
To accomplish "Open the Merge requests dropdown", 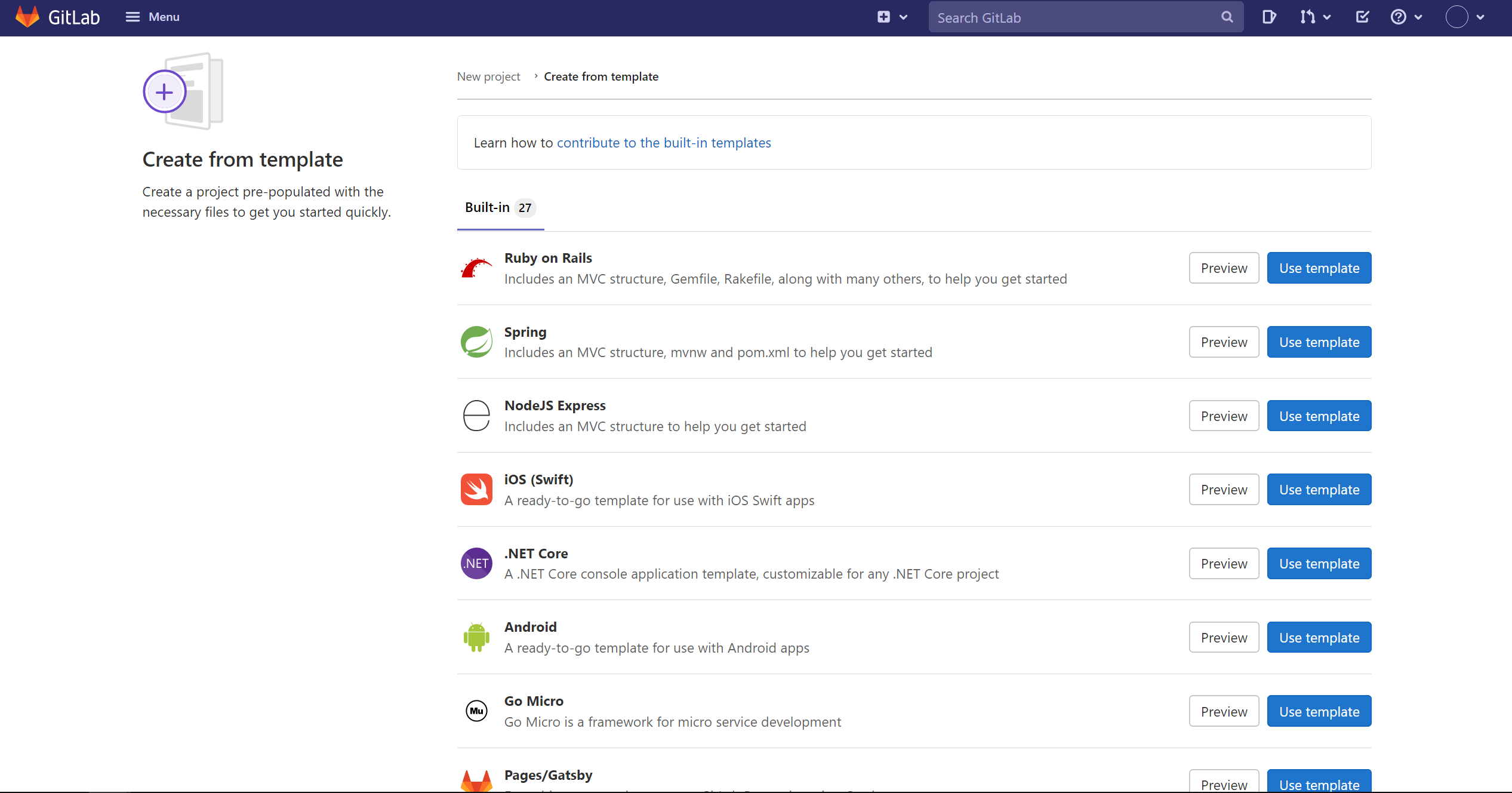I will pyautogui.click(x=1315, y=17).
